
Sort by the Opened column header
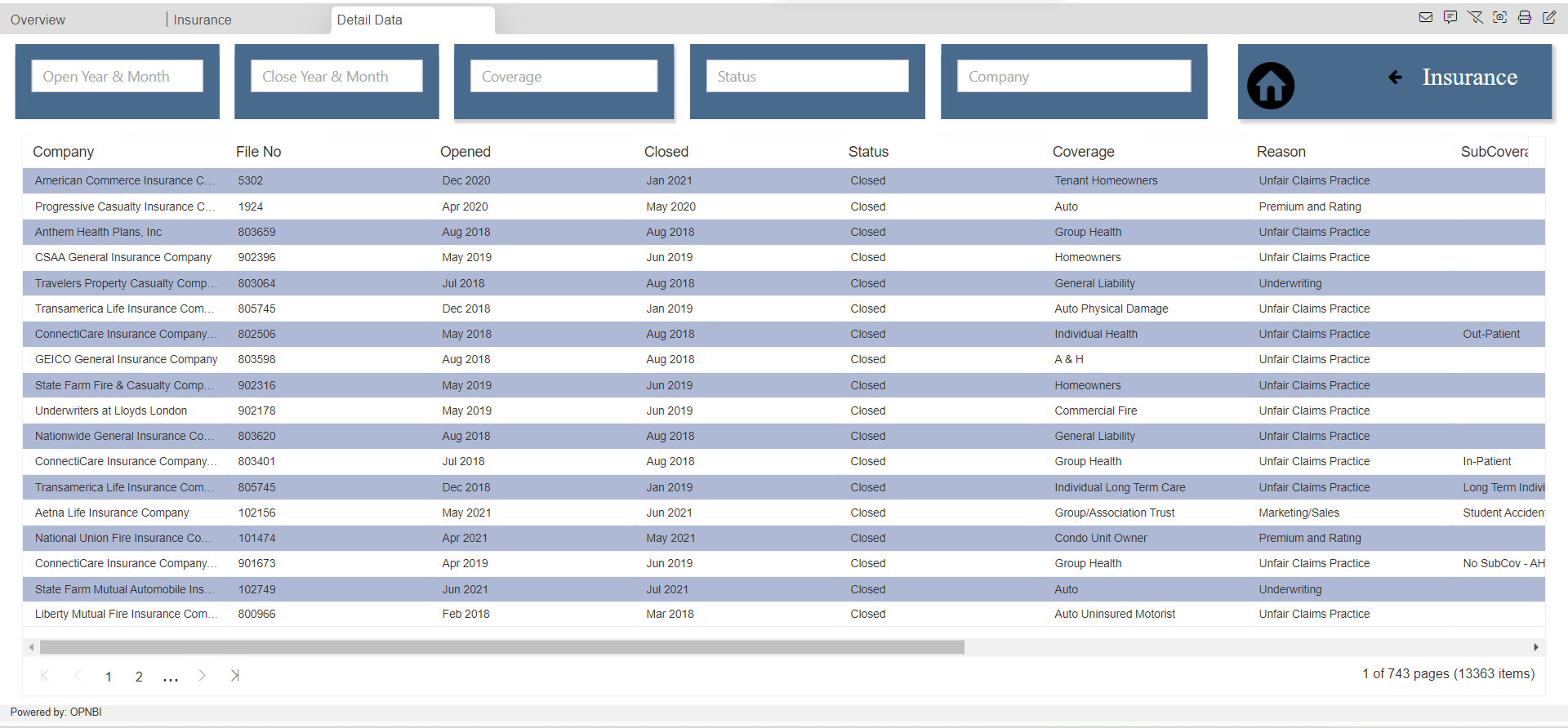point(465,152)
